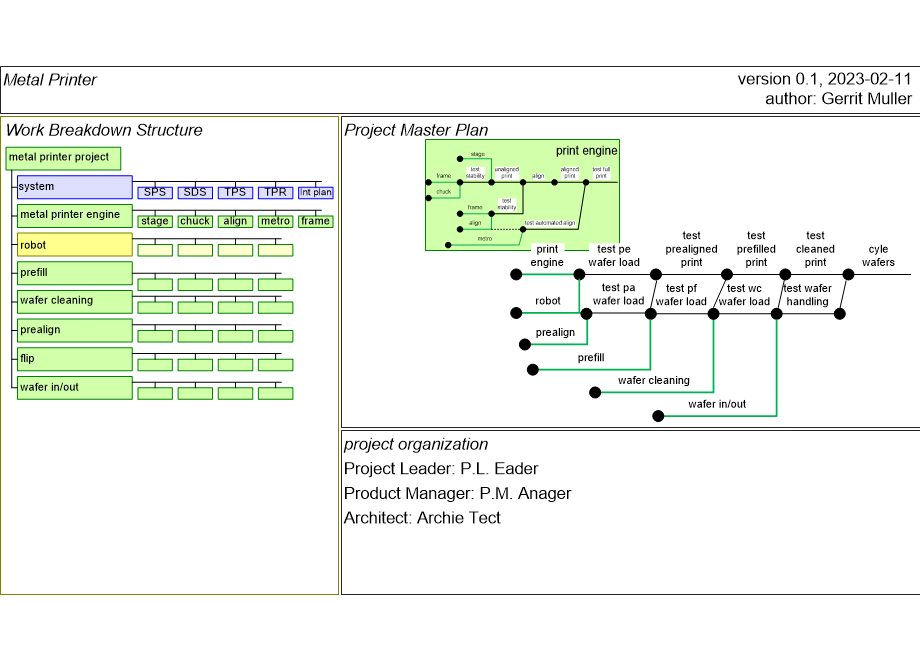
Task: Select 'wafer in/out' label in Project Master Plan
Action: 717,404
